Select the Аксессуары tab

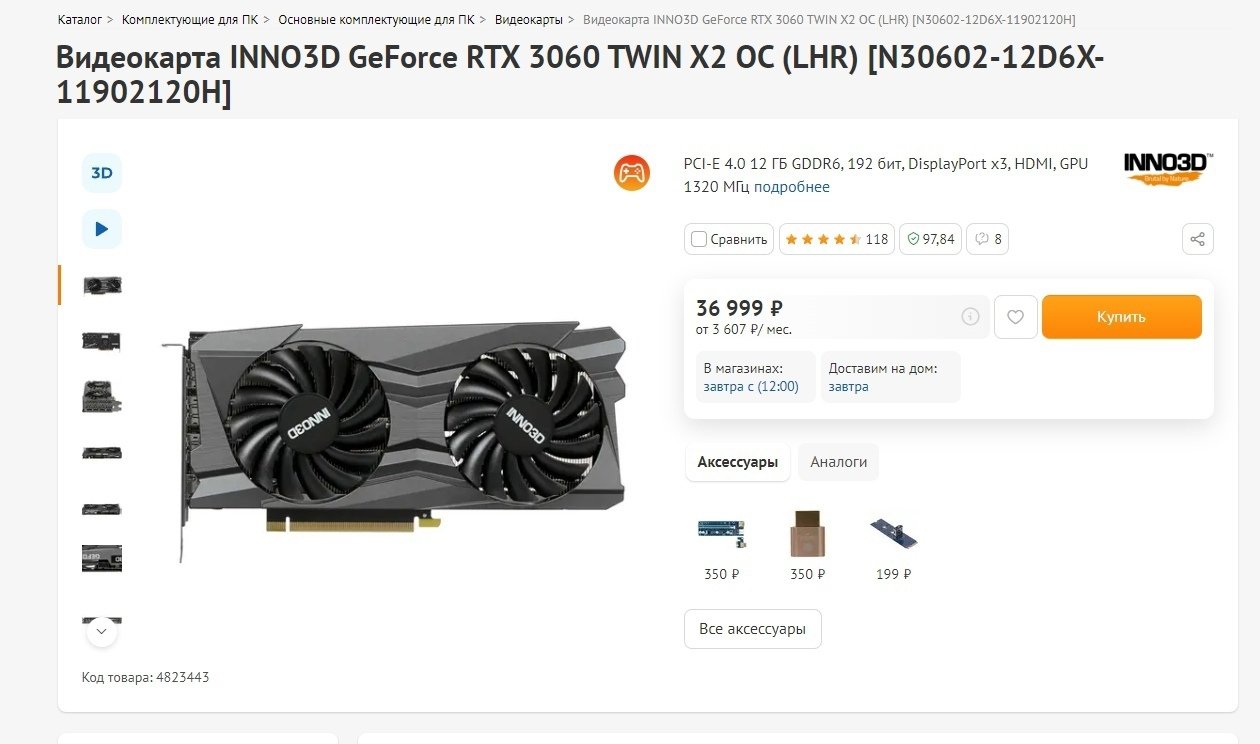click(x=737, y=462)
